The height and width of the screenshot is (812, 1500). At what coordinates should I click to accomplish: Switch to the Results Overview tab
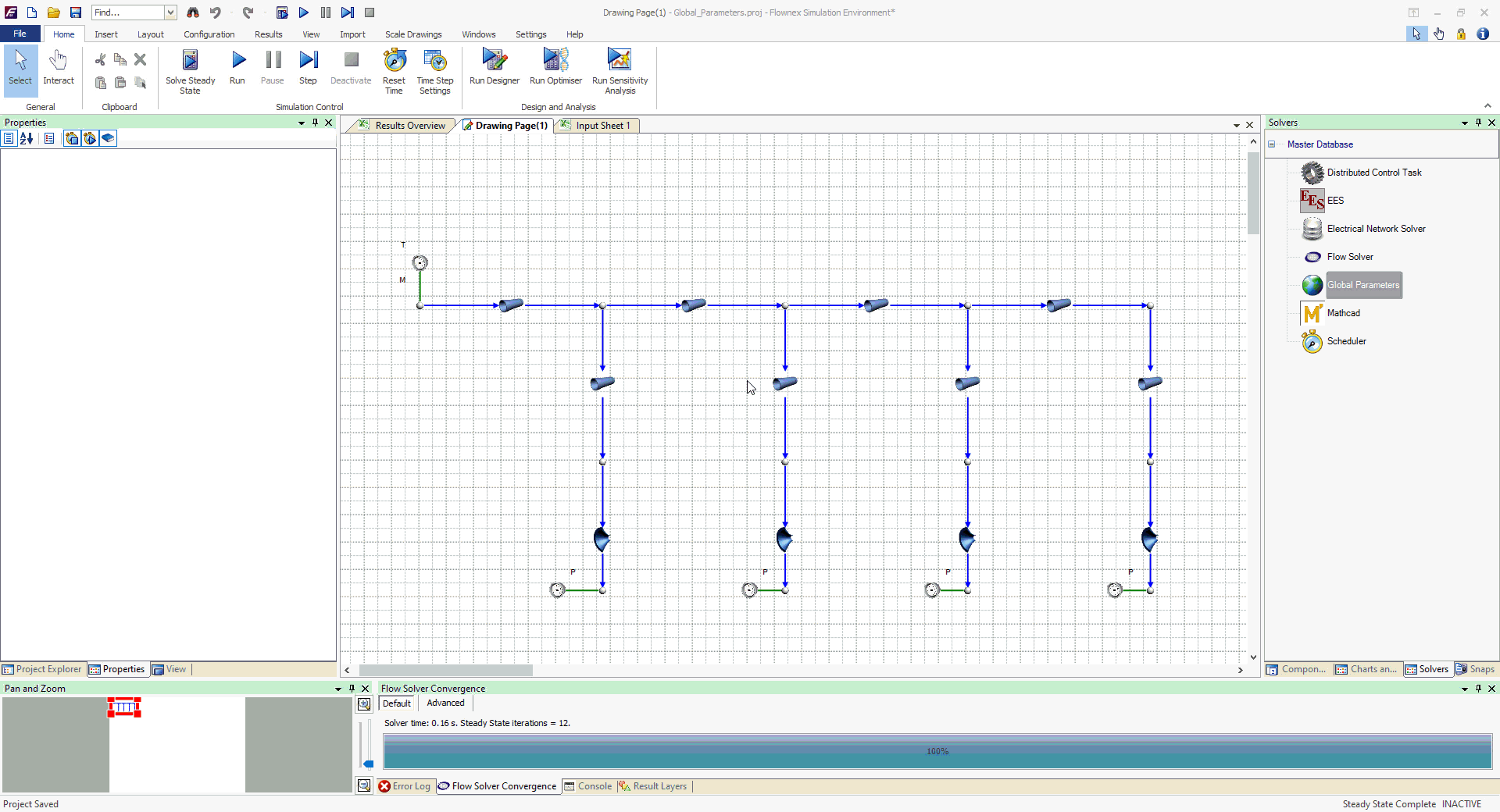point(409,126)
